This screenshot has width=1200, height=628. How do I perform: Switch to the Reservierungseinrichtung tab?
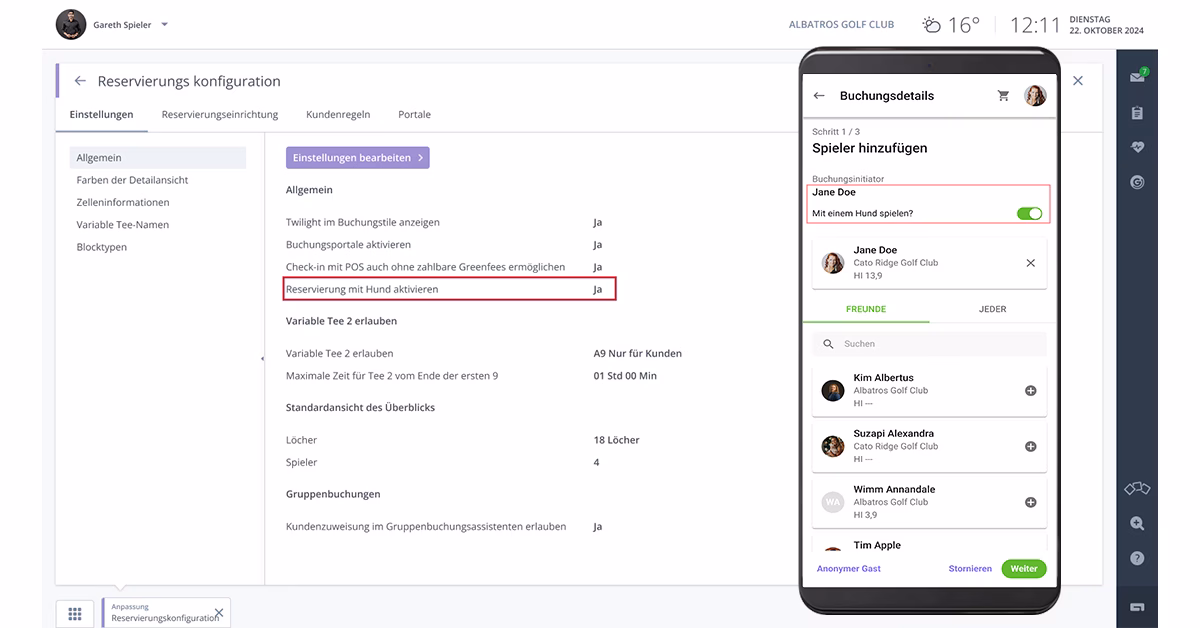[220, 115]
